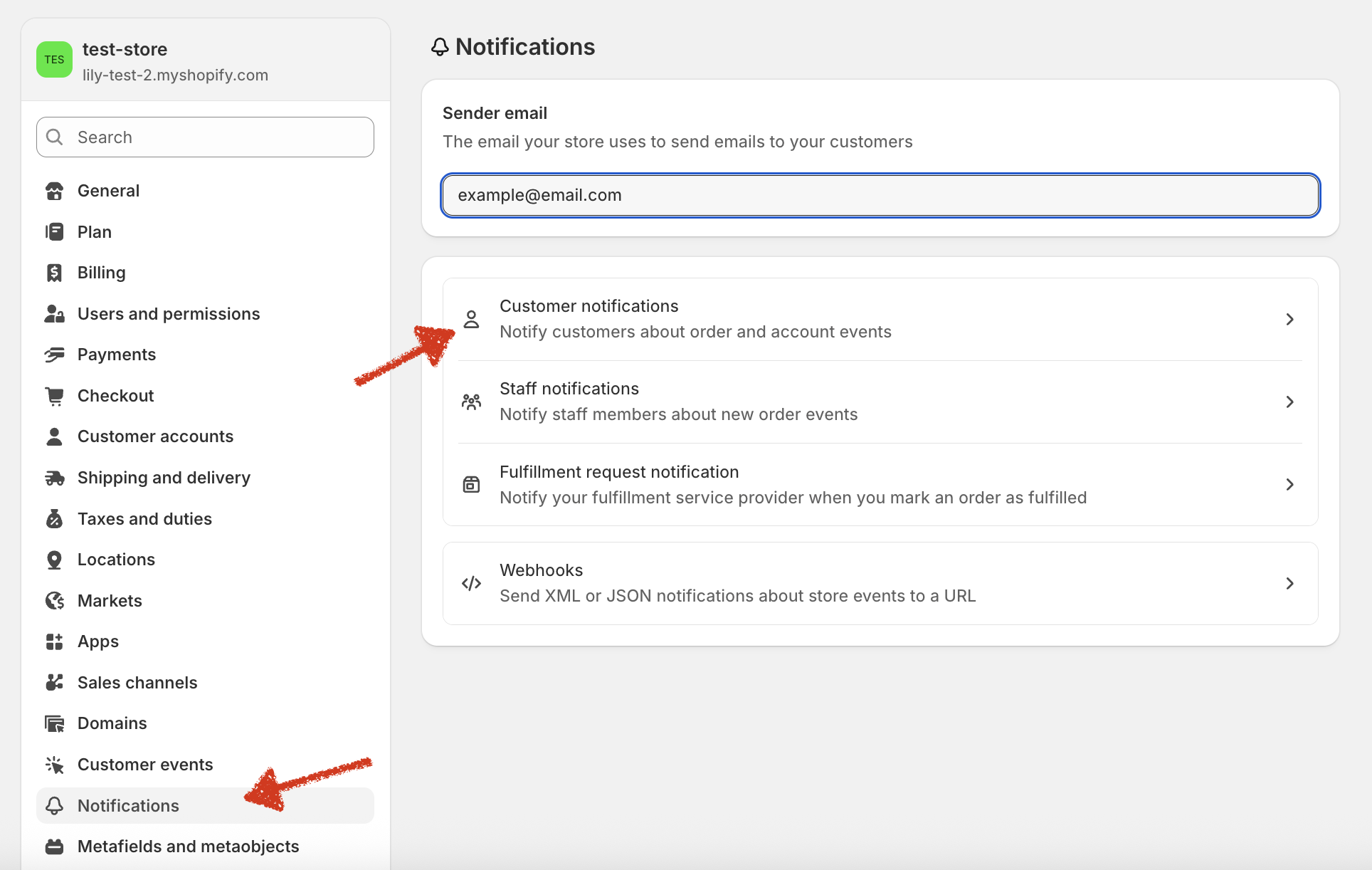Click the green TES store avatar
This screenshot has height=870, width=1372.
(x=54, y=60)
